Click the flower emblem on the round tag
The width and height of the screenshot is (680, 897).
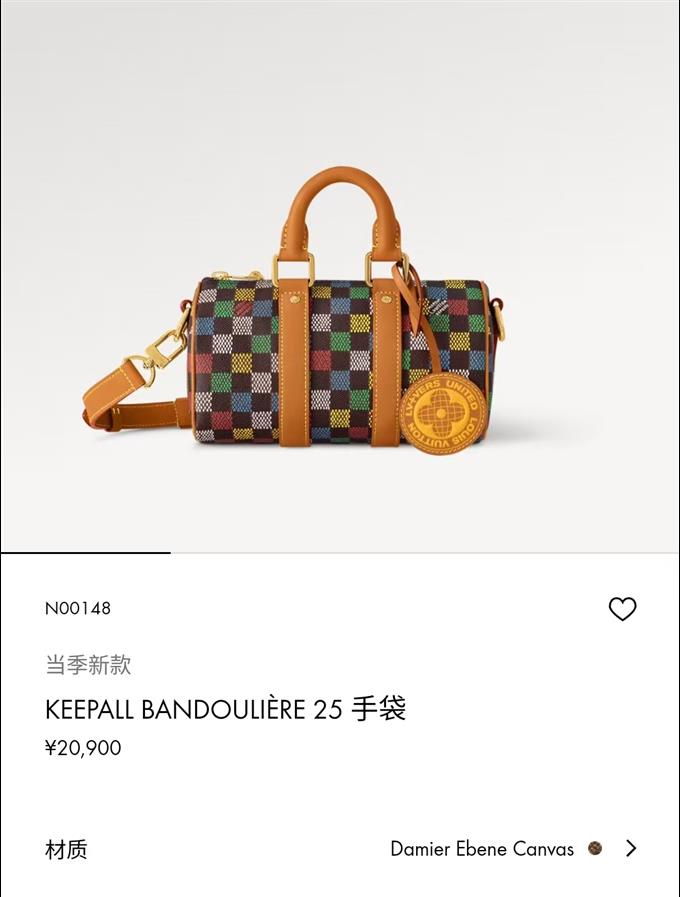coord(439,412)
